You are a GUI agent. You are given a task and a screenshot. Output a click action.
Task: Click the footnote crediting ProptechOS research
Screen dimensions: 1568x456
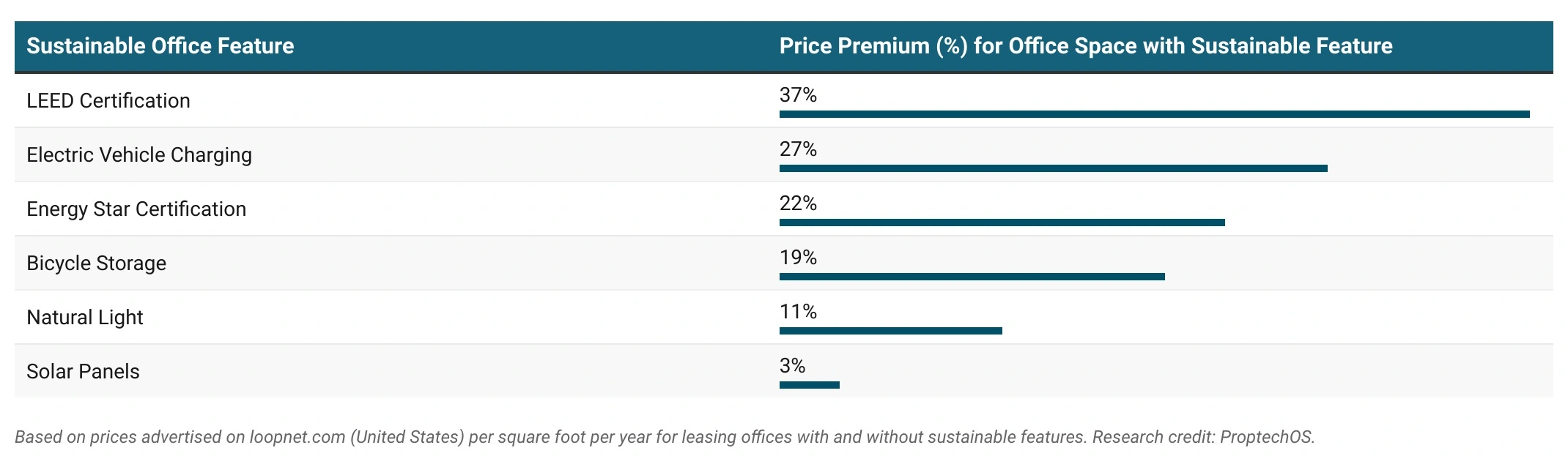pos(664,437)
